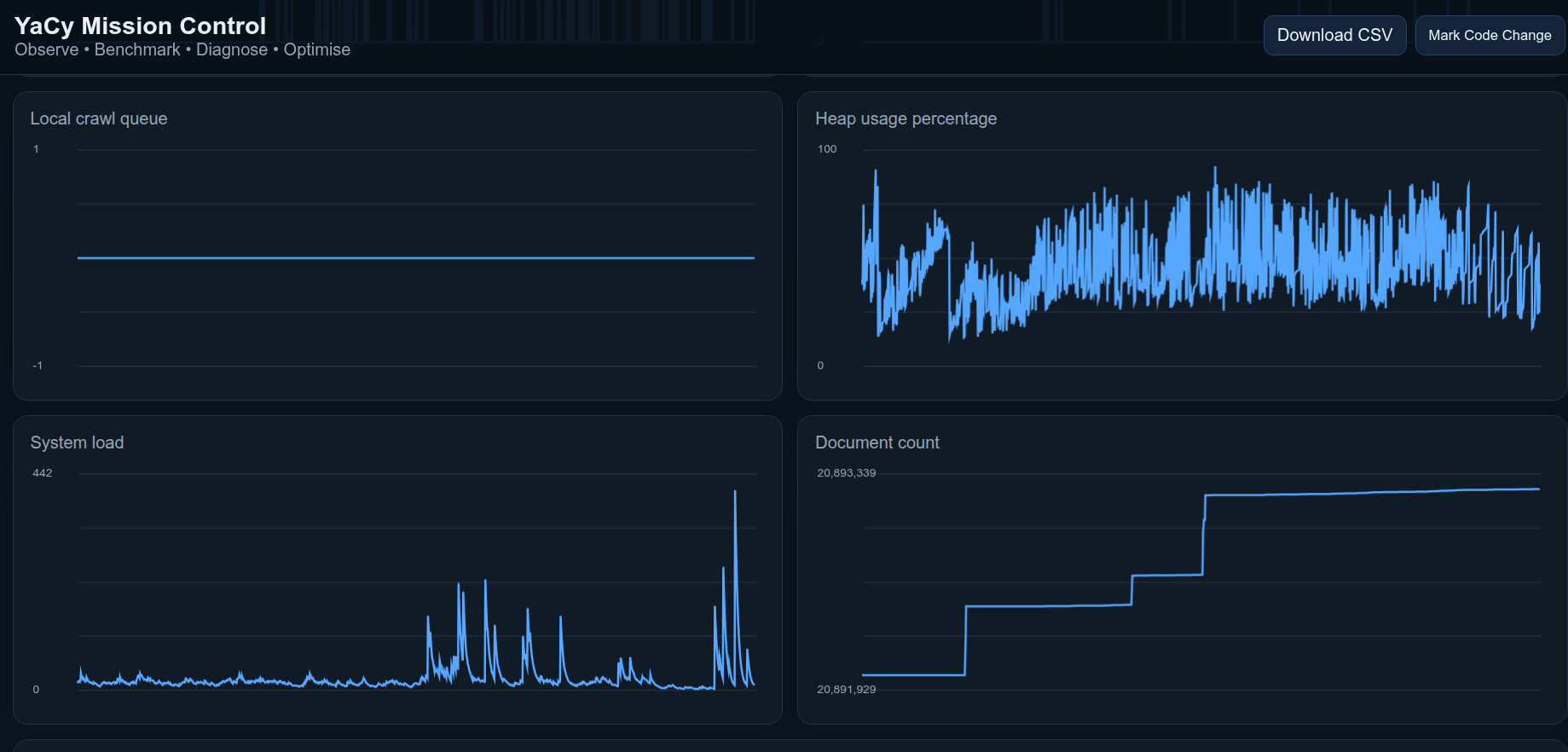This screenshot has width=1568, height=752.
Task: Click the 20,891,929 axis label
Action: [846, 690]
